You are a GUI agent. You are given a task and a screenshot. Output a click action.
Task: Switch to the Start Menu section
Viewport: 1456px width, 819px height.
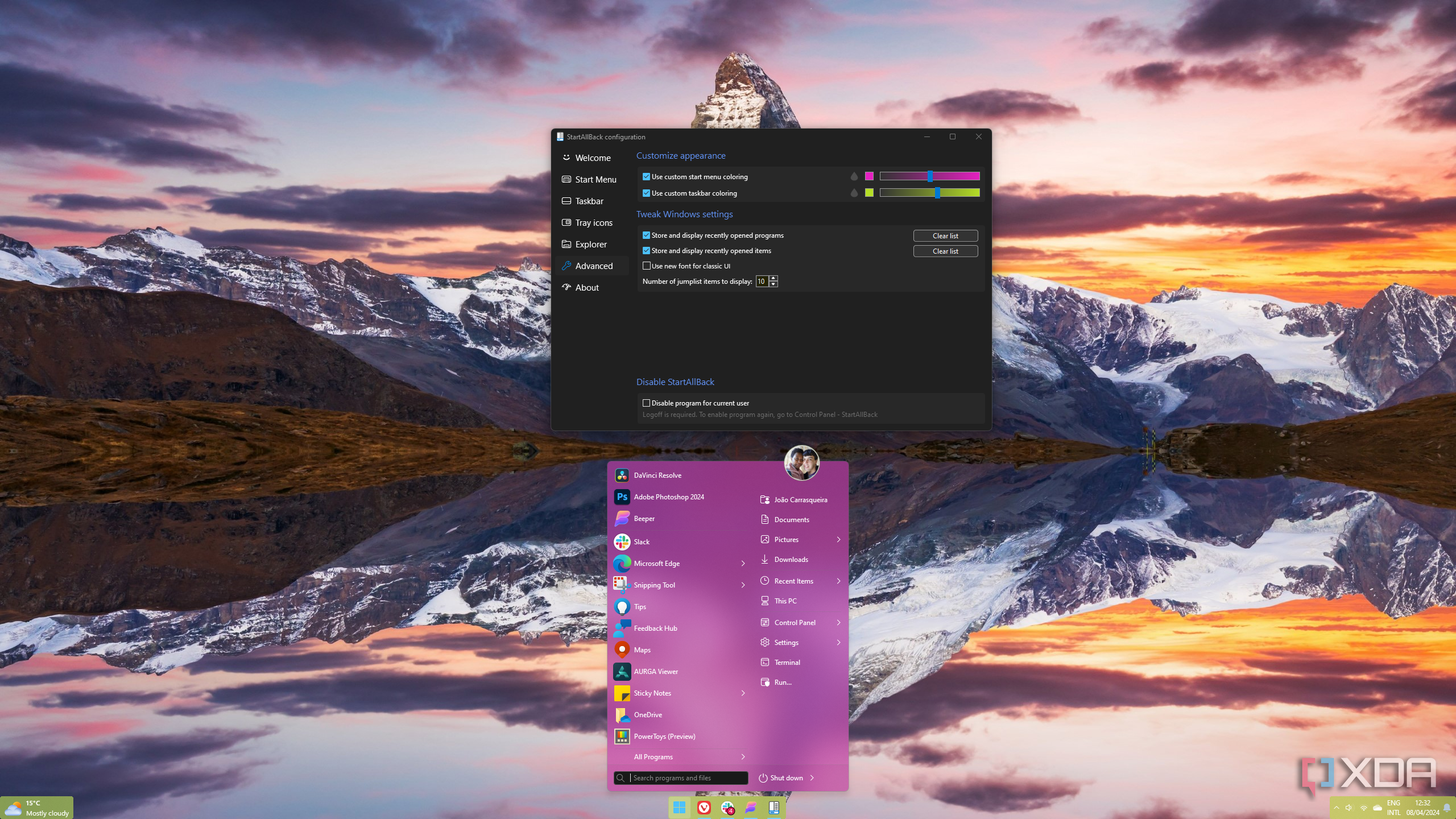tap(596, 179)
